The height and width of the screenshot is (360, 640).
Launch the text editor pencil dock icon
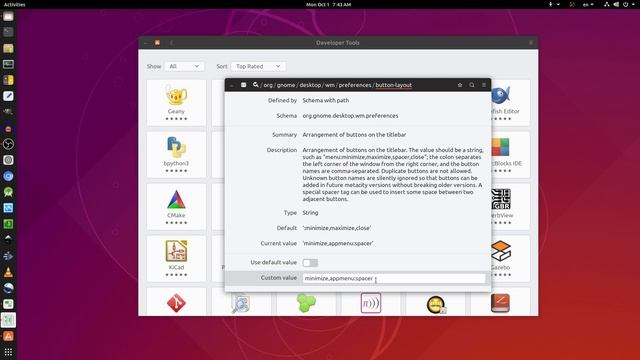pyautogui.click(x=8, y=96)
